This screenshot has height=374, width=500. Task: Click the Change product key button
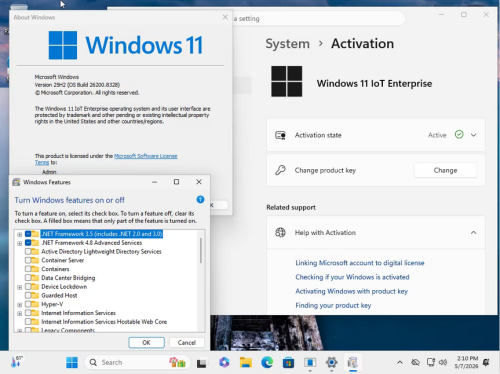pyautogui.click(x=445, y=170)
